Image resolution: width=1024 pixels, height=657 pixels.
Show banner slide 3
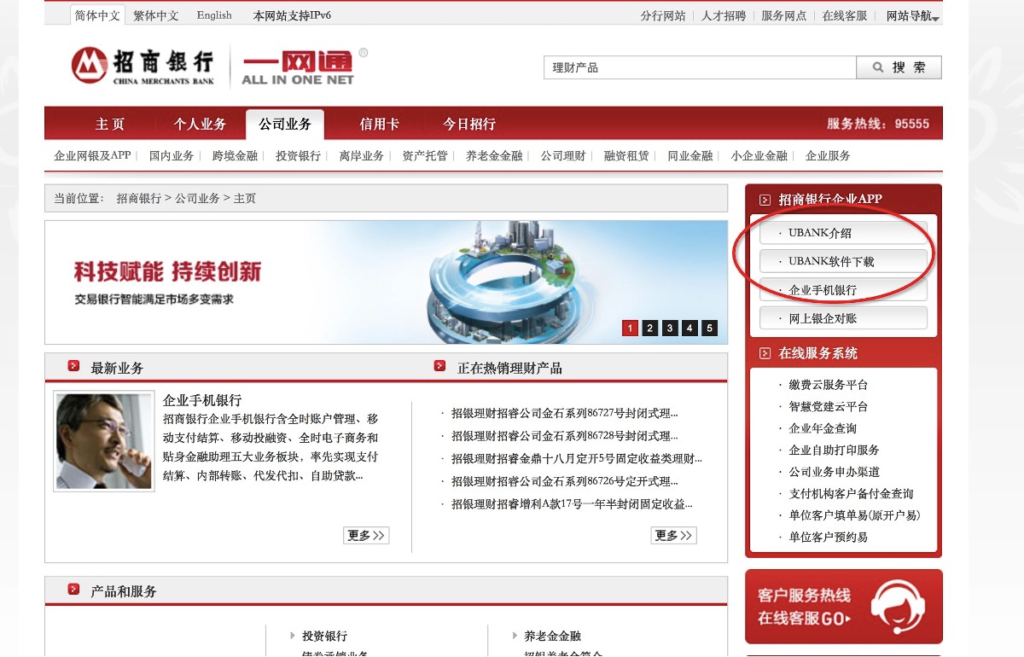(x=669, y=328)
